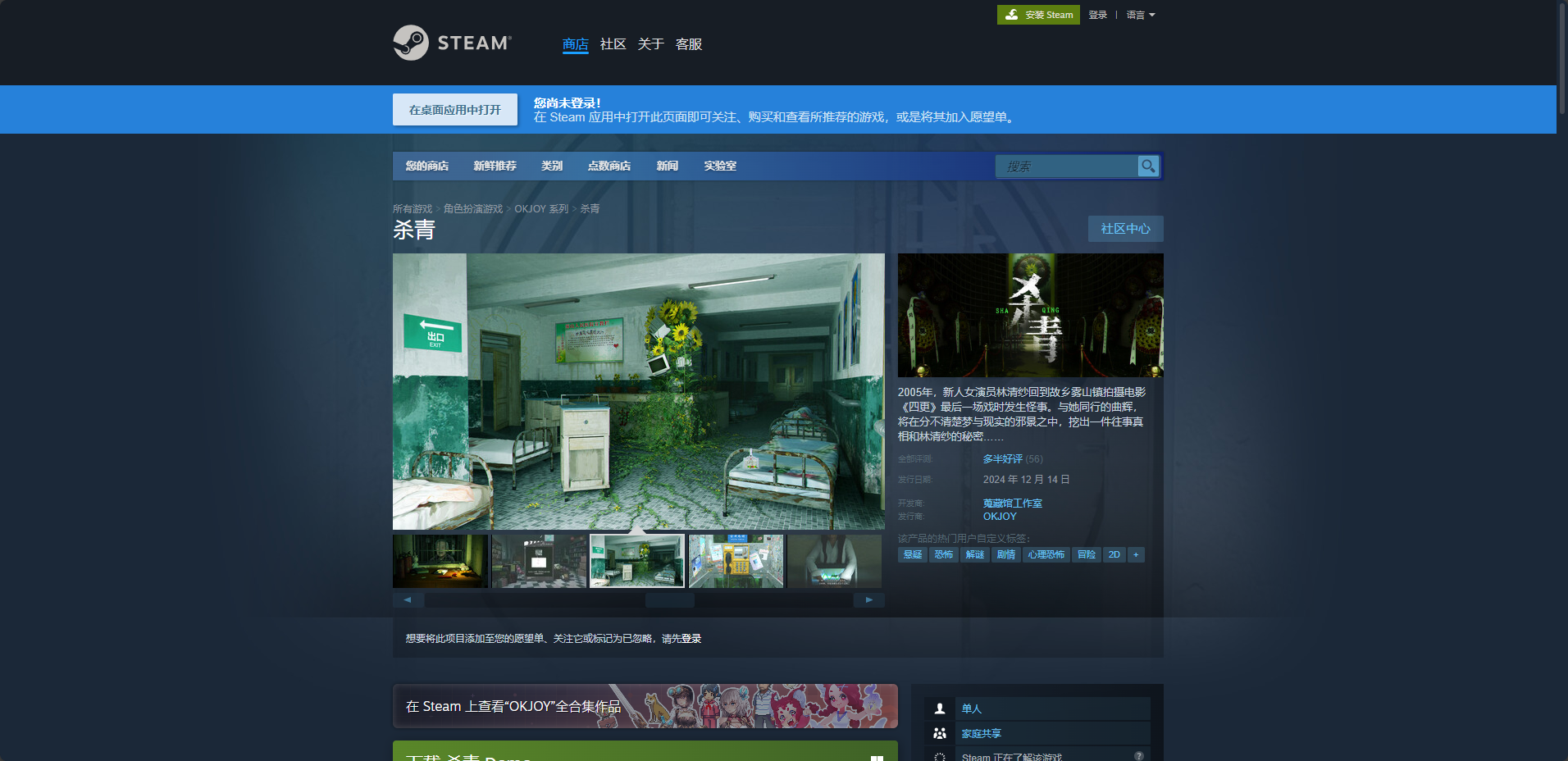The width and height of the screenshot is (1568, 761).
Task: Select the fourth colorful arcade thumbnail
Action: click(736, 561)
